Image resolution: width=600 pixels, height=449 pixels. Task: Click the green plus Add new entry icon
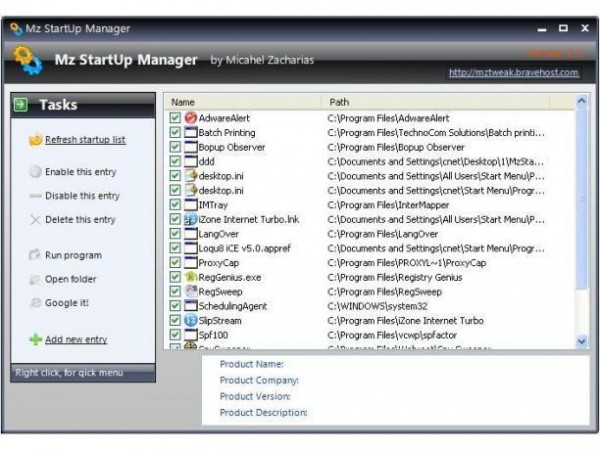coord(36,340)
